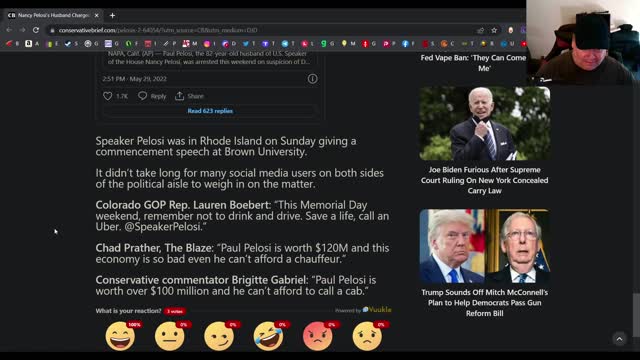Pick the angry red reaction emoji

click(318, 336)
